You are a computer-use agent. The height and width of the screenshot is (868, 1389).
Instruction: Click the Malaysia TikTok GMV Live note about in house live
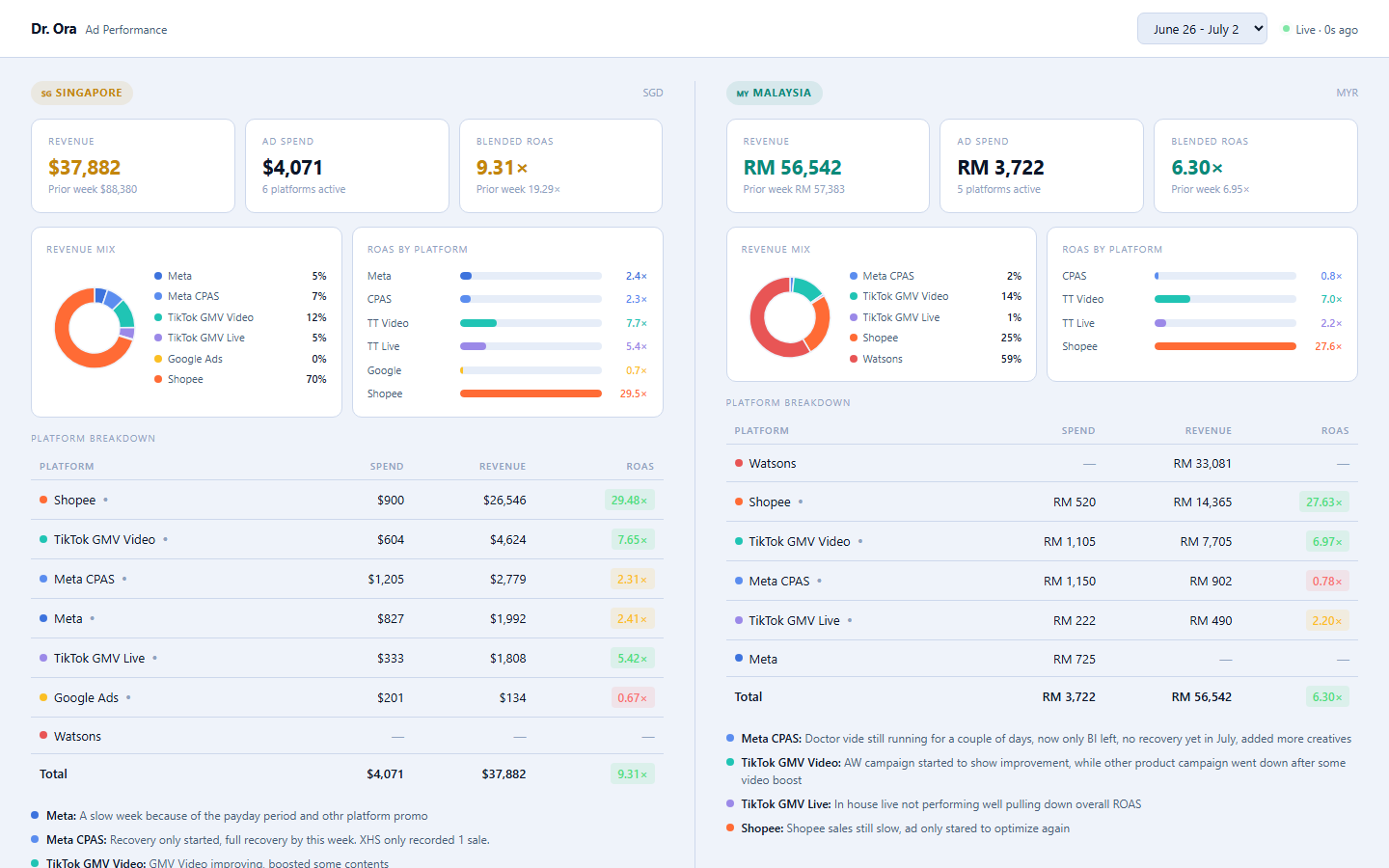(941, 804)
